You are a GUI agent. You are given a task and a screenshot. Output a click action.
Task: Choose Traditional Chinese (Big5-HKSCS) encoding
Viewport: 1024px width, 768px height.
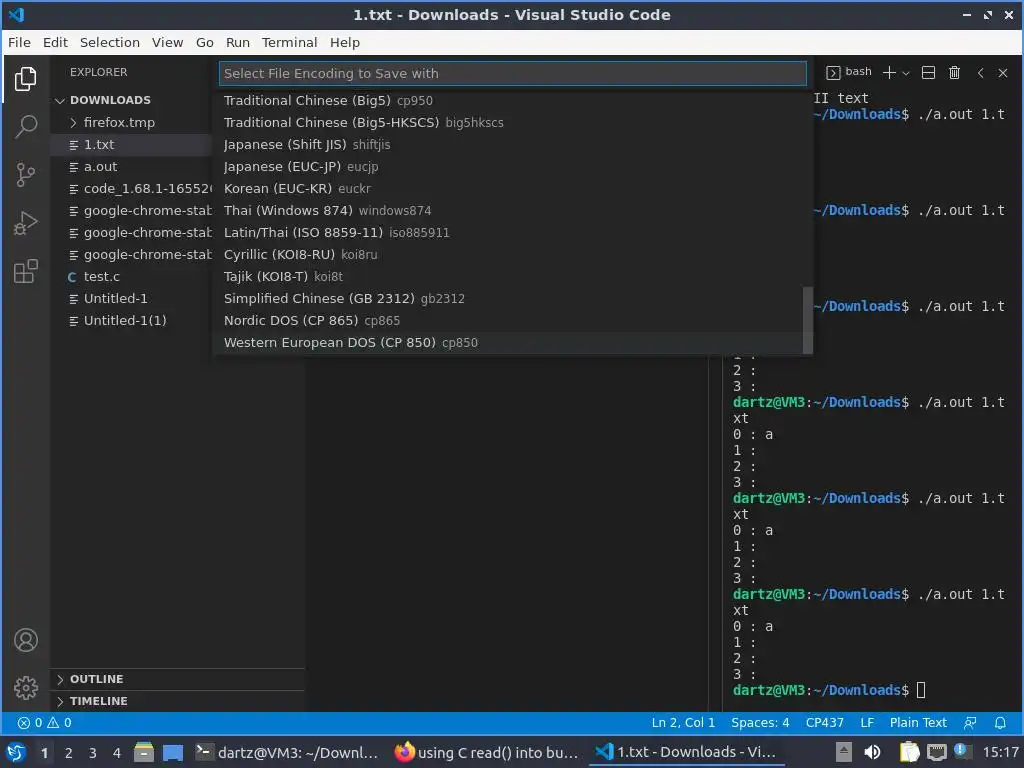[508, 123]
